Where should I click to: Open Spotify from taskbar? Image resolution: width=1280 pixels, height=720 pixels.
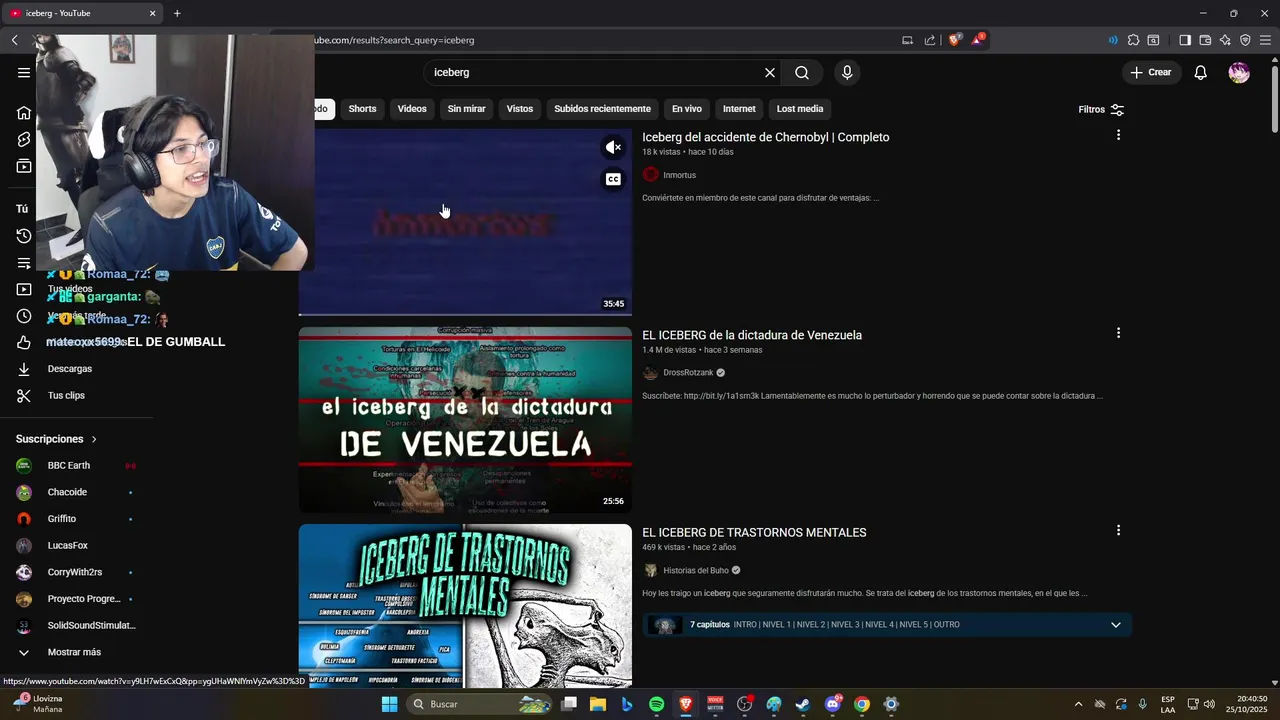click(x=657, y=704)
